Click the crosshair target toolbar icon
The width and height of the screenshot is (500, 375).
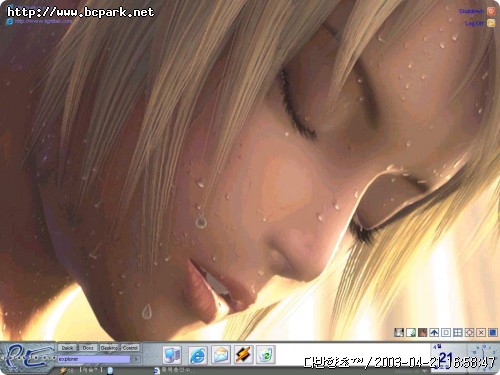pyautogui.click(x=469, y=332)
